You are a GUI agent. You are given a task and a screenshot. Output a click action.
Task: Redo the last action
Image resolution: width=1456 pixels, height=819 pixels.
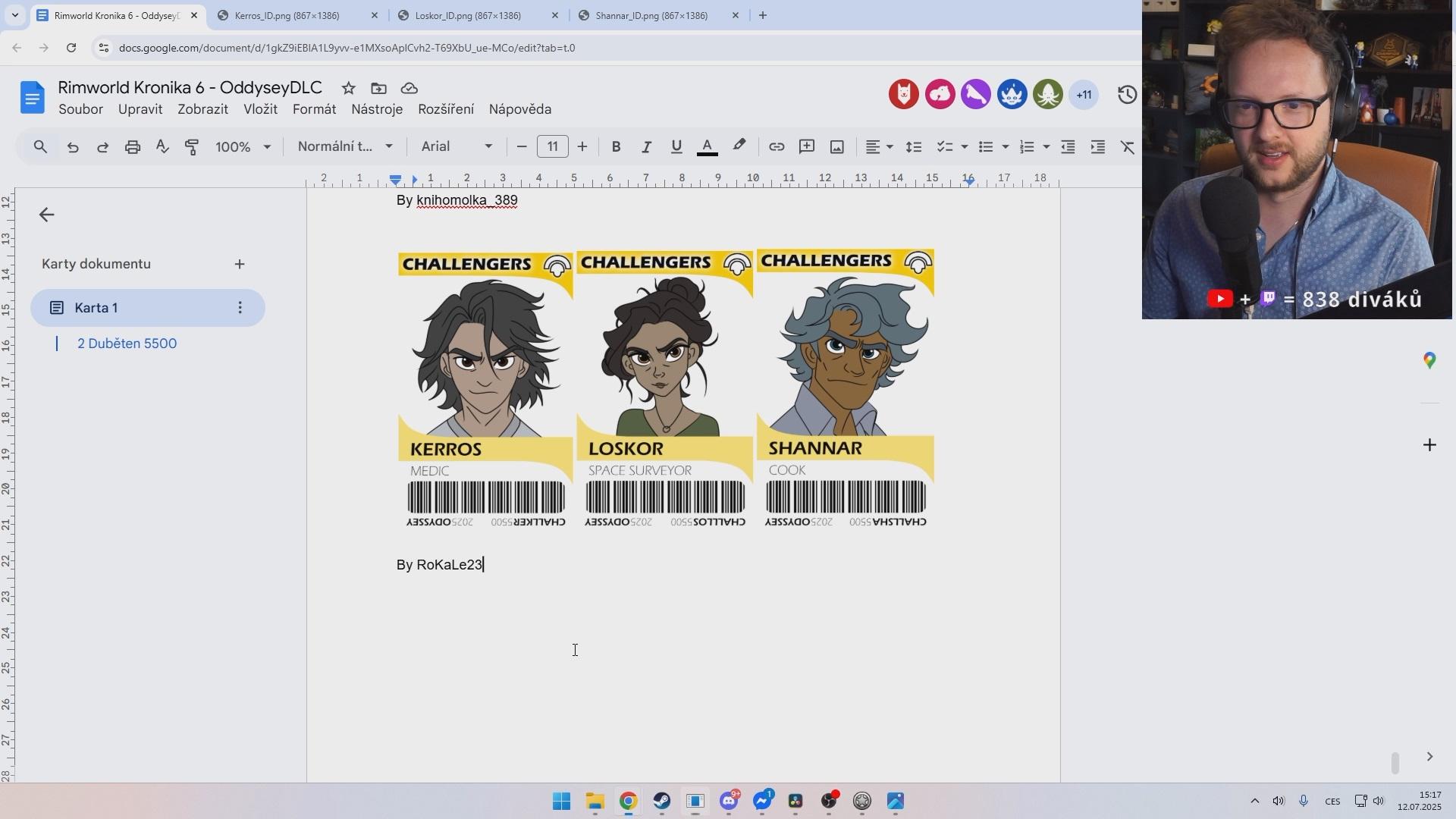(x=102, y=147)
